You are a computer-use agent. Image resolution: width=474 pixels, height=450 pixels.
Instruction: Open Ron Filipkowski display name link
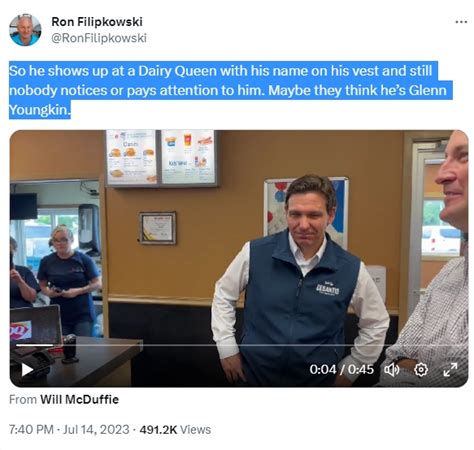[x=97, y=22]
